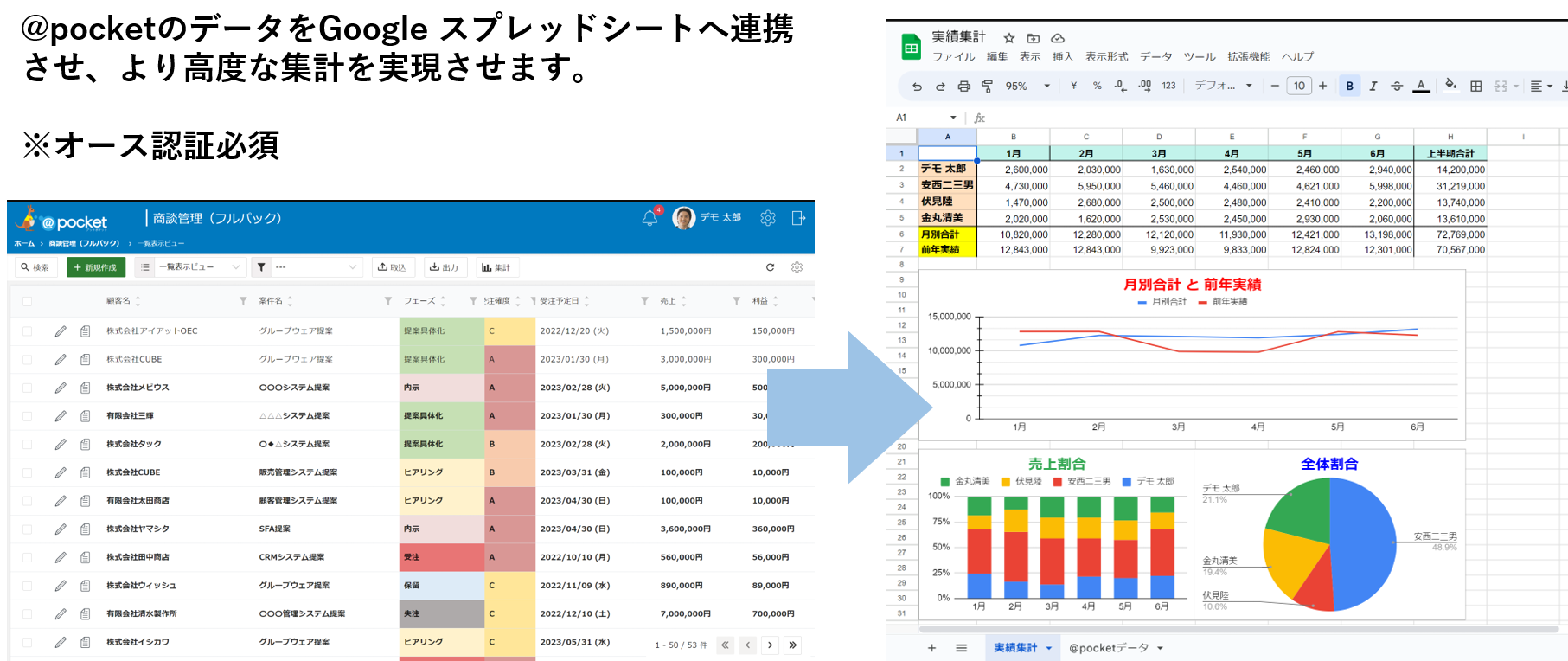Select the paint format tool in Sheets
The width and height of the screenshot is (1568, 661).
(x=987, y=86)
